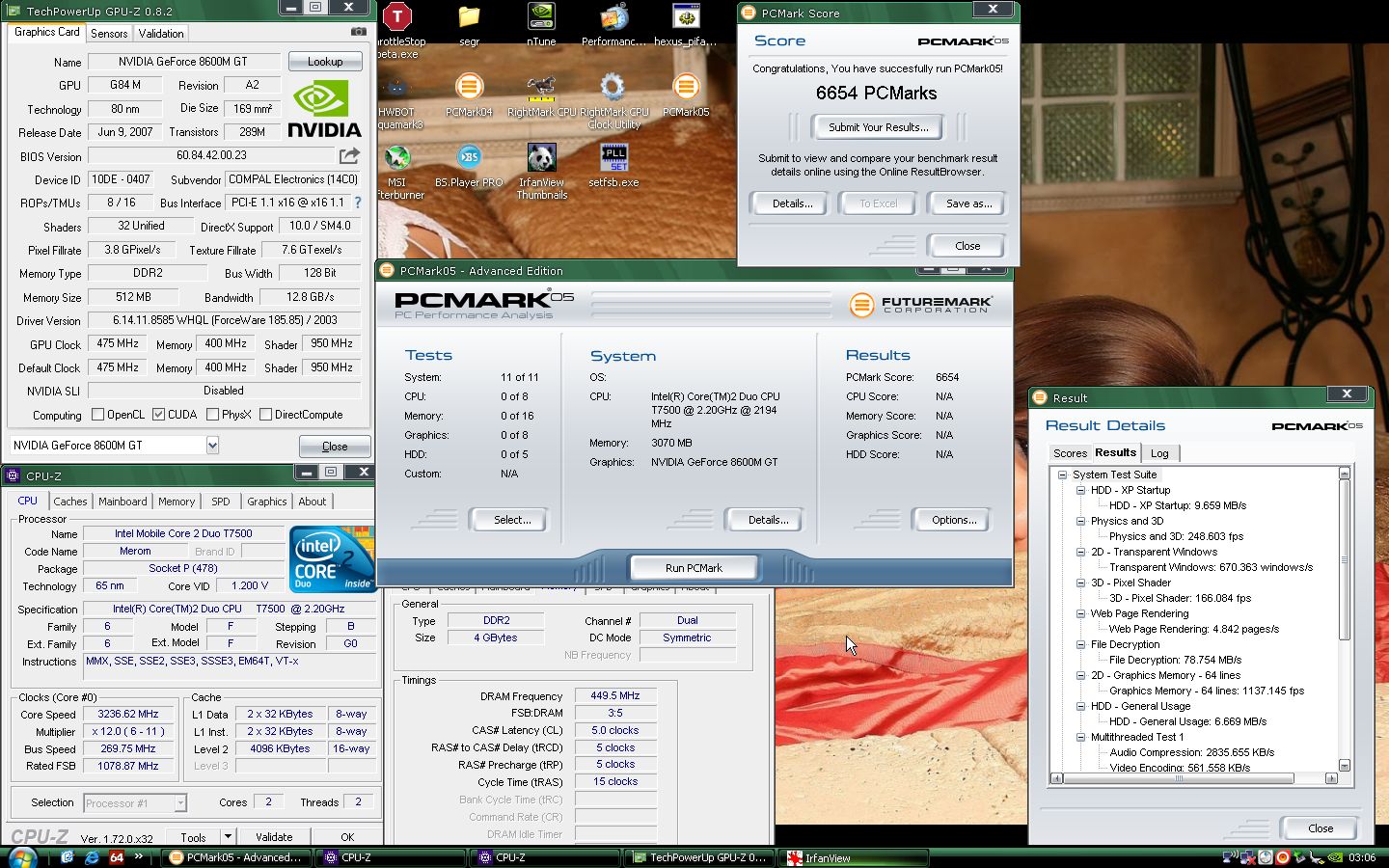
Task: Open the Processor #1 selection dropdown
Action: tap(179, 802)
